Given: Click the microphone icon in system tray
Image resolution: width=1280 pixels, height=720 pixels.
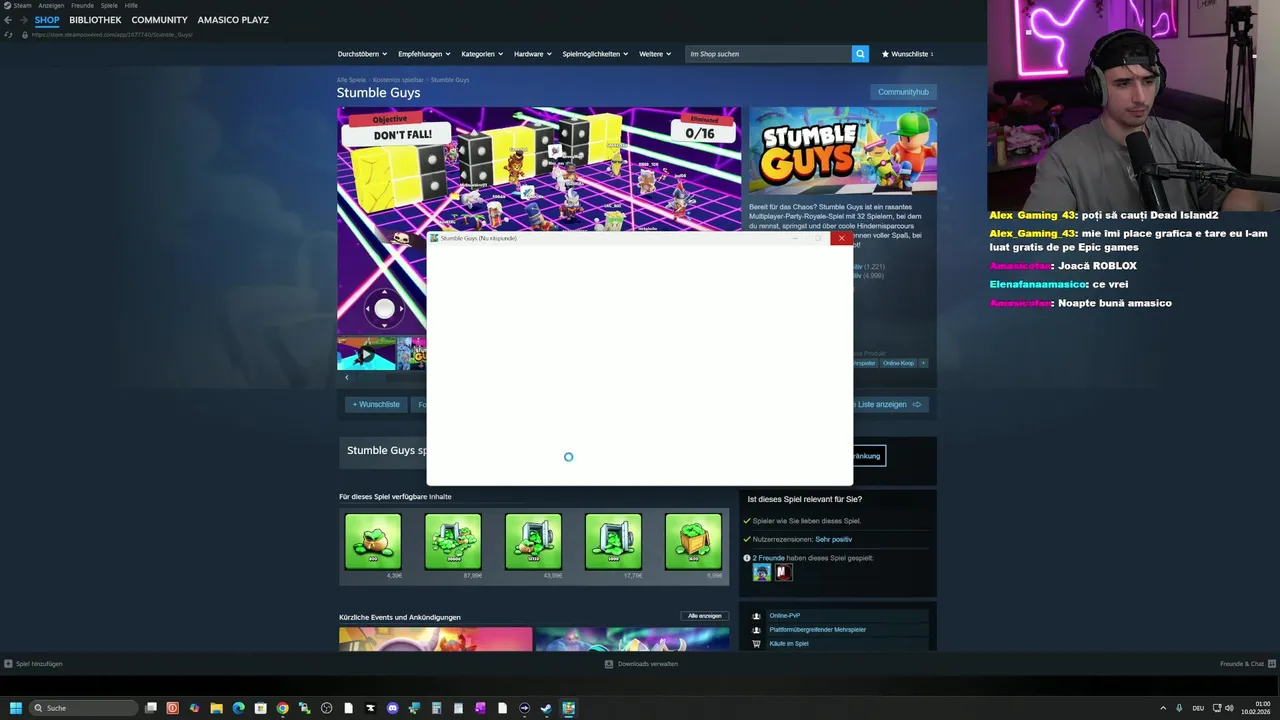Looking at the screenshot, I should pyautogui.click(x=1179, y=708).
